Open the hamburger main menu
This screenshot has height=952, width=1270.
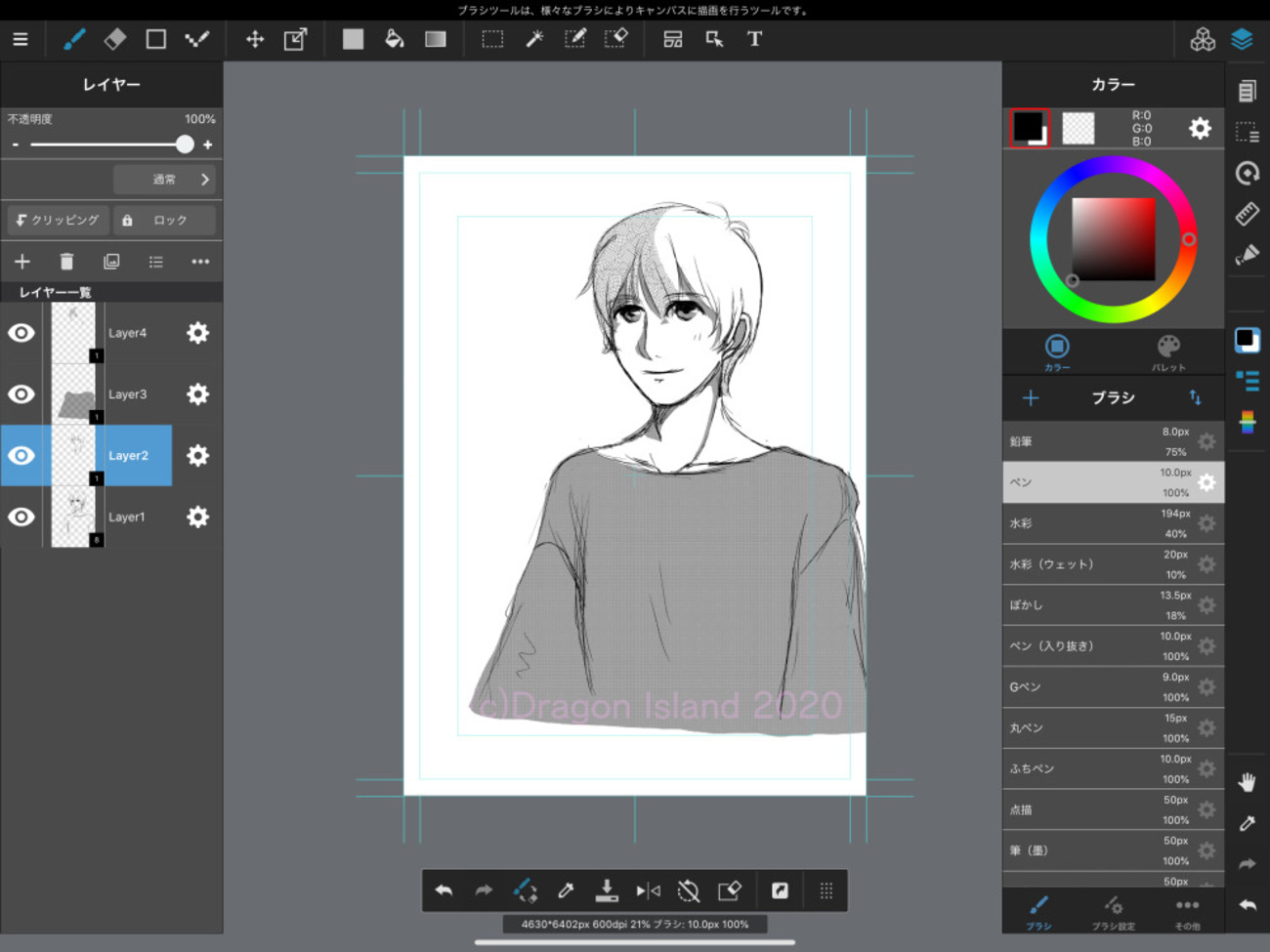click(21, 39)
